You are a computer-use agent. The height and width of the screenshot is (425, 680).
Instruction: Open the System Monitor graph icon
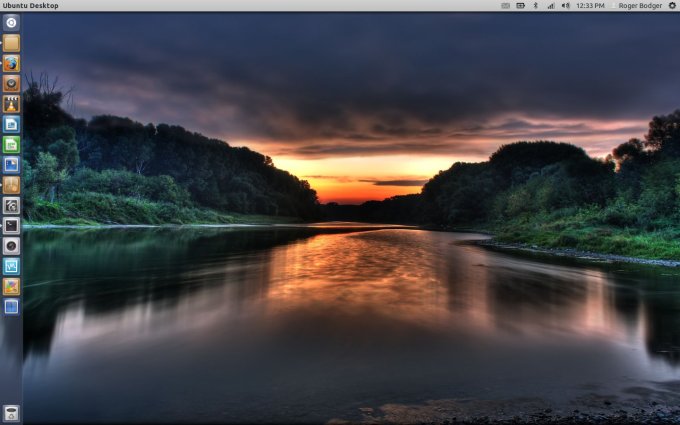11,266
